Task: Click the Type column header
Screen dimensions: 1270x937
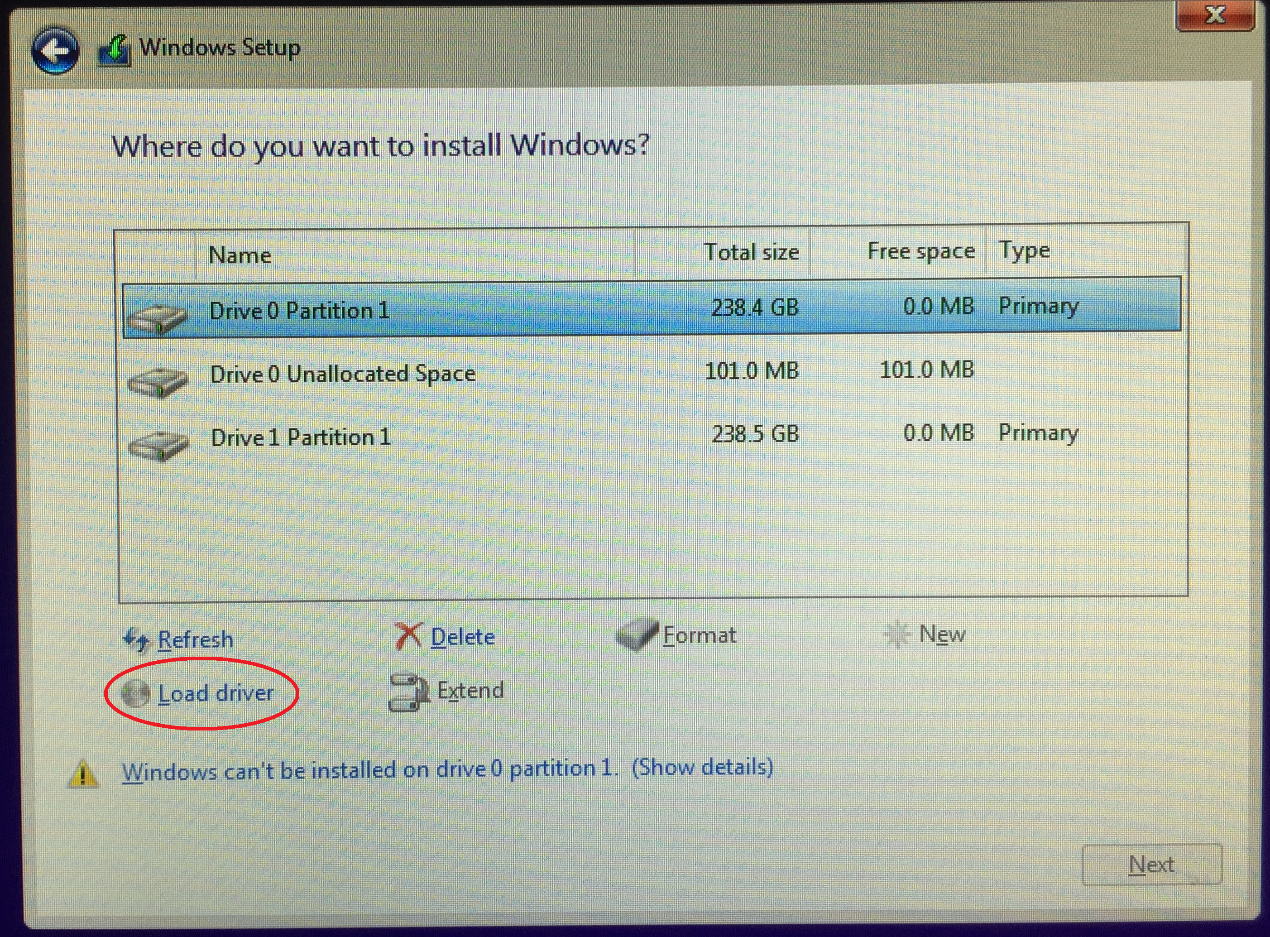Action: 1024,251
